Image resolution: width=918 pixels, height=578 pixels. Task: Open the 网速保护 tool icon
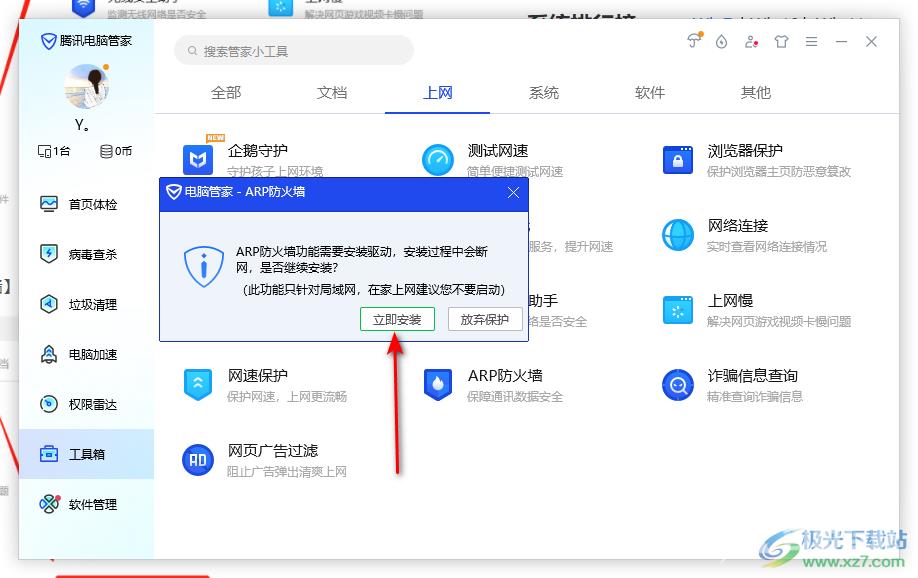(x=198, y=385)
